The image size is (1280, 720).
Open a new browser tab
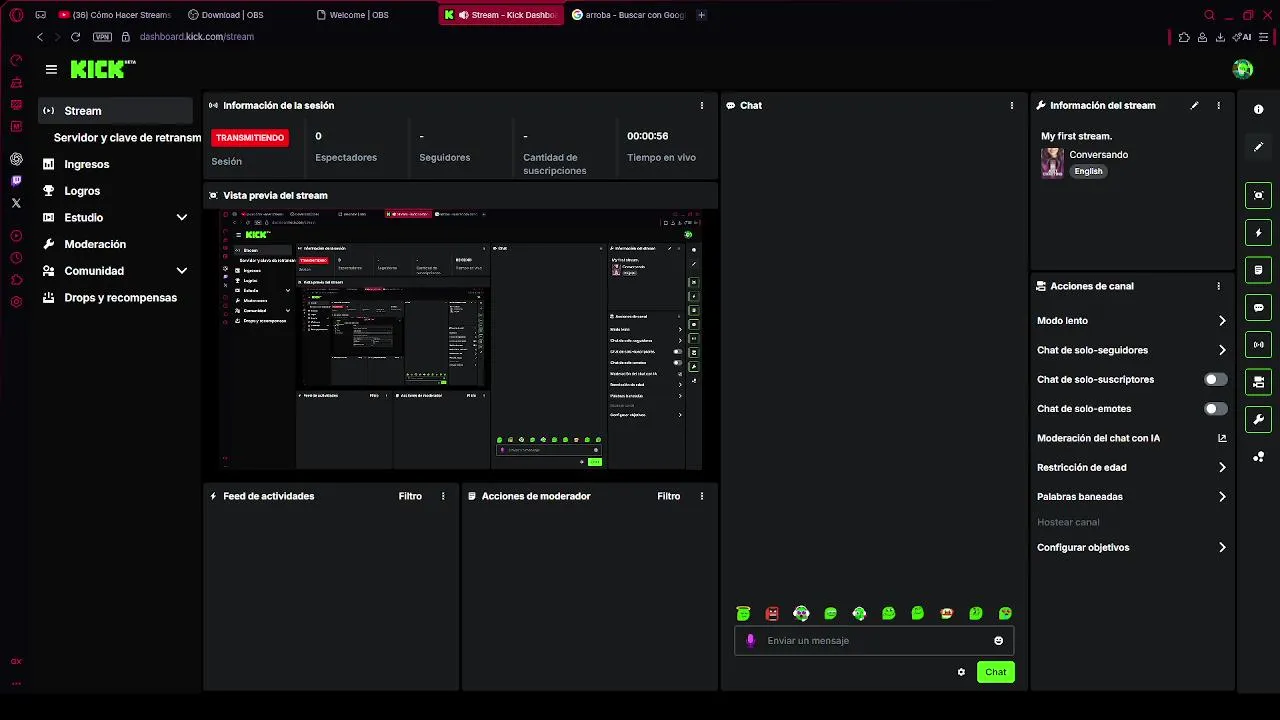tap(701, 15)
